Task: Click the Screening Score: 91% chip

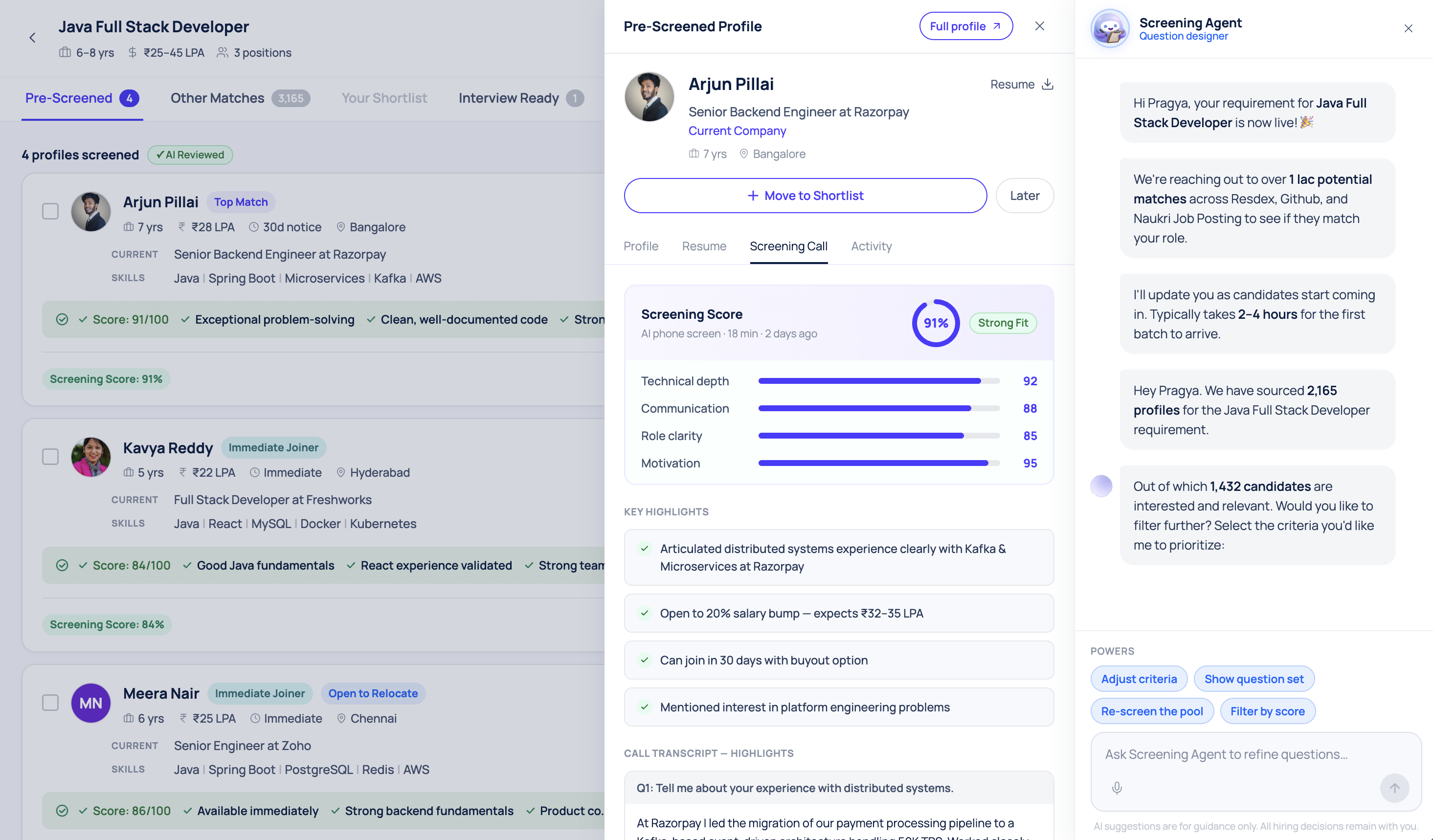Action: coord(106,379)
